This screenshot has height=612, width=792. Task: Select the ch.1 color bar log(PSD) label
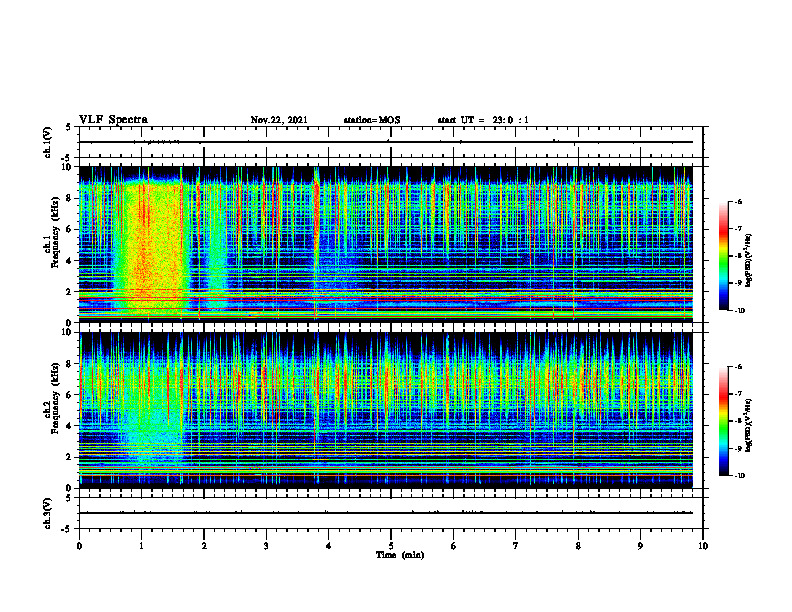coord(749,261)
